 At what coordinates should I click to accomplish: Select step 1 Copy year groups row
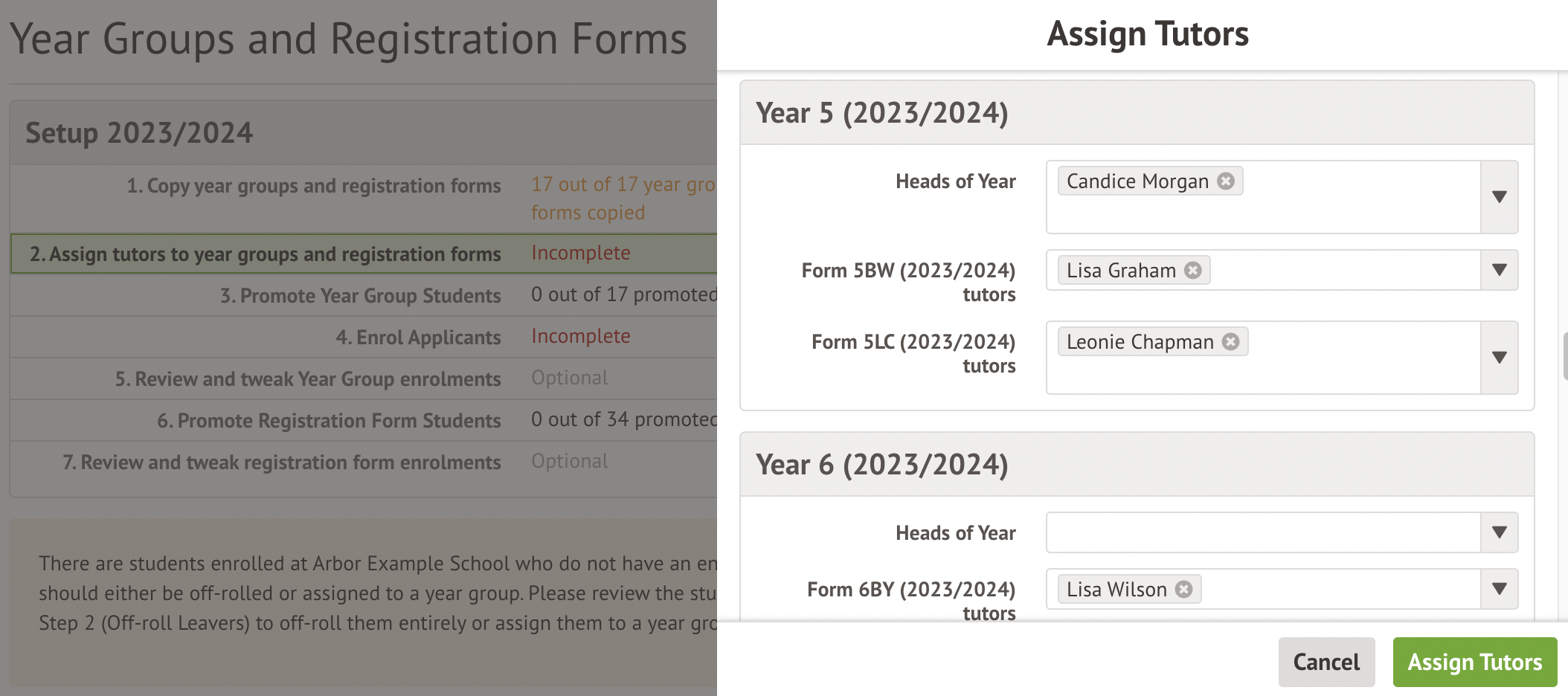313,186
